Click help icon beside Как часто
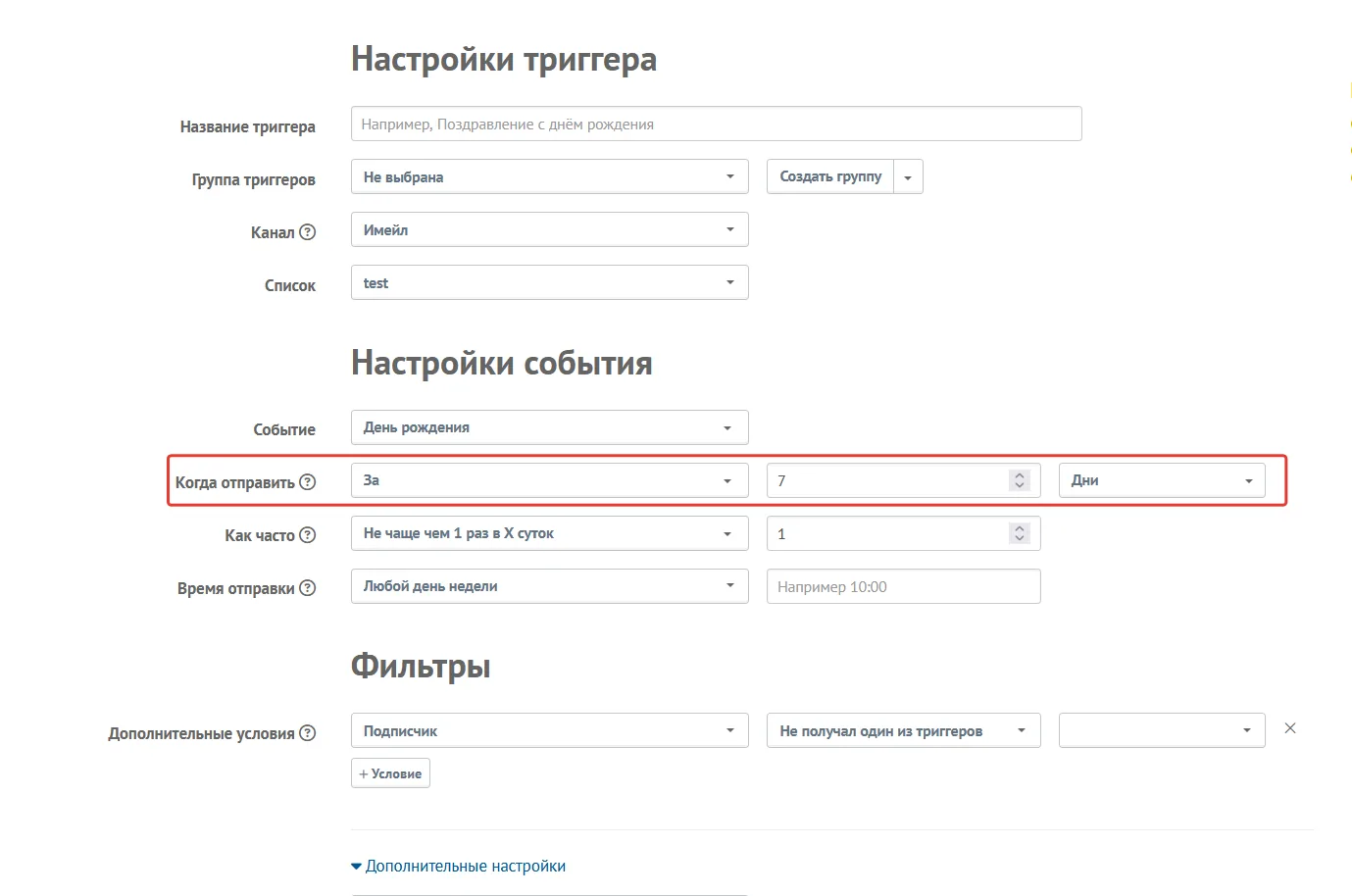This screenshot has height=896, width=1352. click(308, 534)
